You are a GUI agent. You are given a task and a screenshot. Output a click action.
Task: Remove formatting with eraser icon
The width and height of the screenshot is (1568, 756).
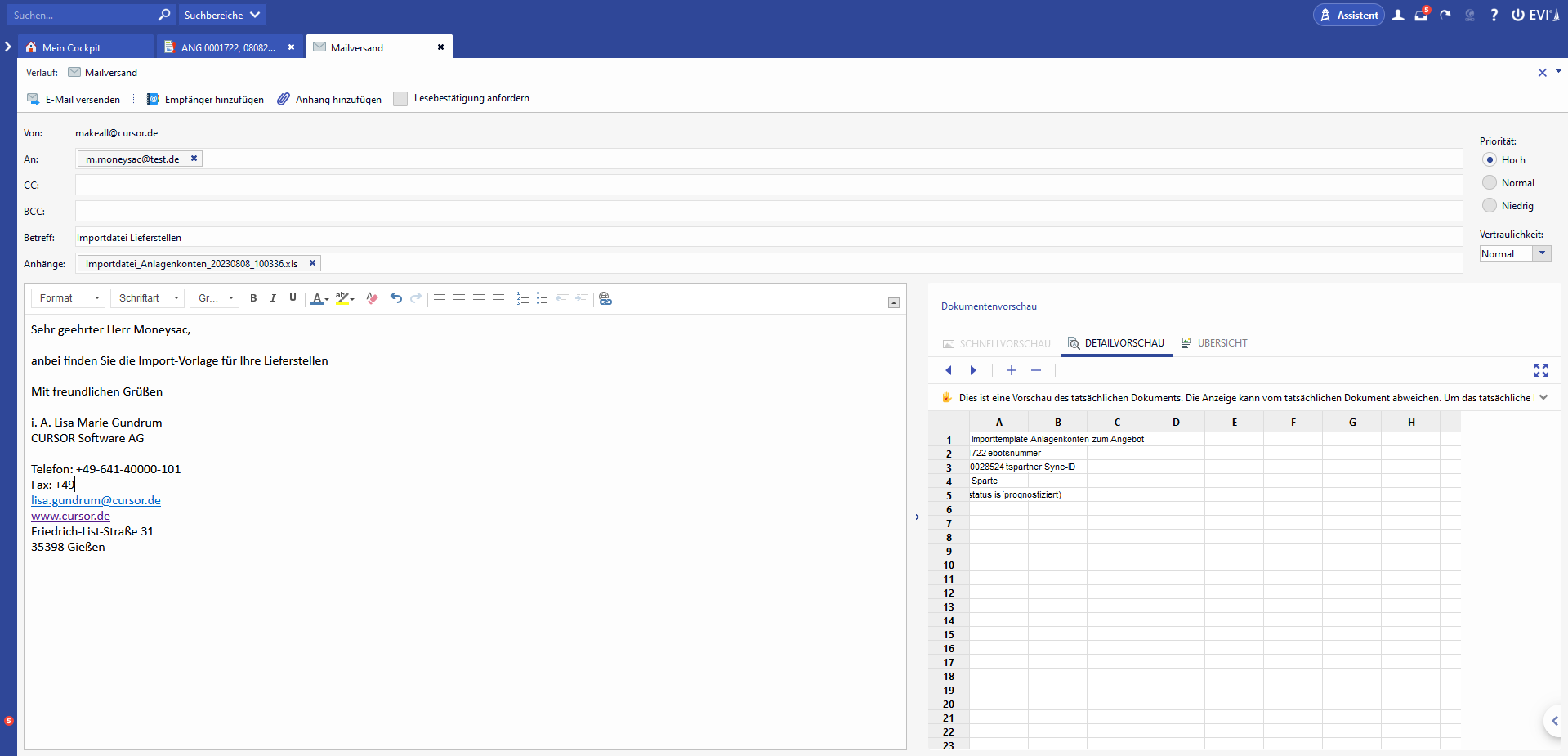pyautogui.click(x=373, y=298)
